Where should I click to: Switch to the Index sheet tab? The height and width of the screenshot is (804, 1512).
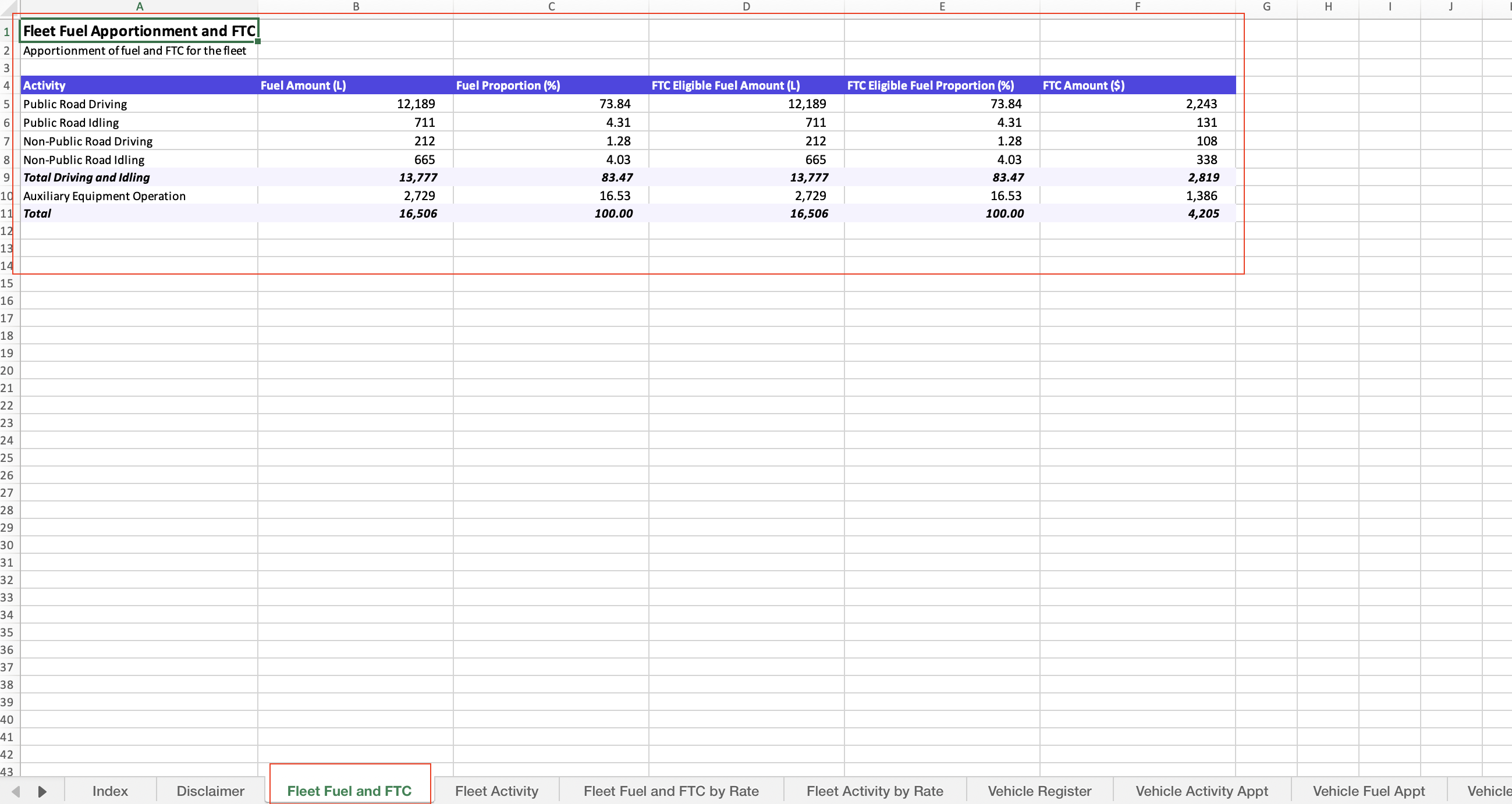pyautogui.click(x=109, y=791)
